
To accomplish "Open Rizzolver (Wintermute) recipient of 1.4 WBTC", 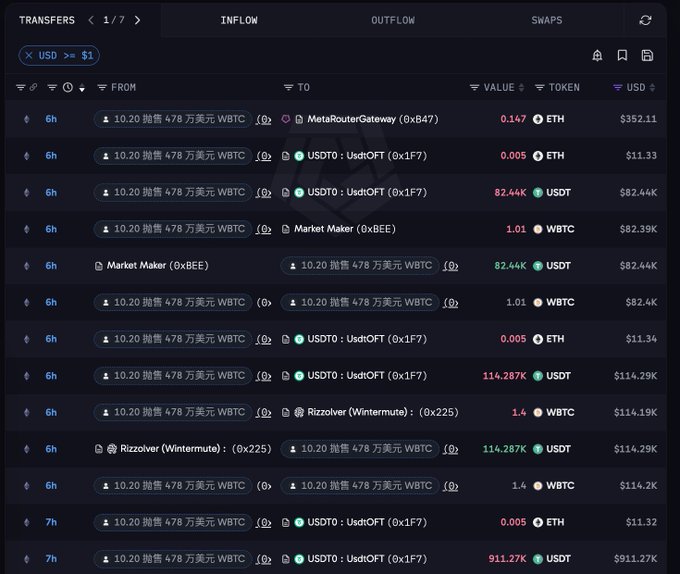I will 382,412.
